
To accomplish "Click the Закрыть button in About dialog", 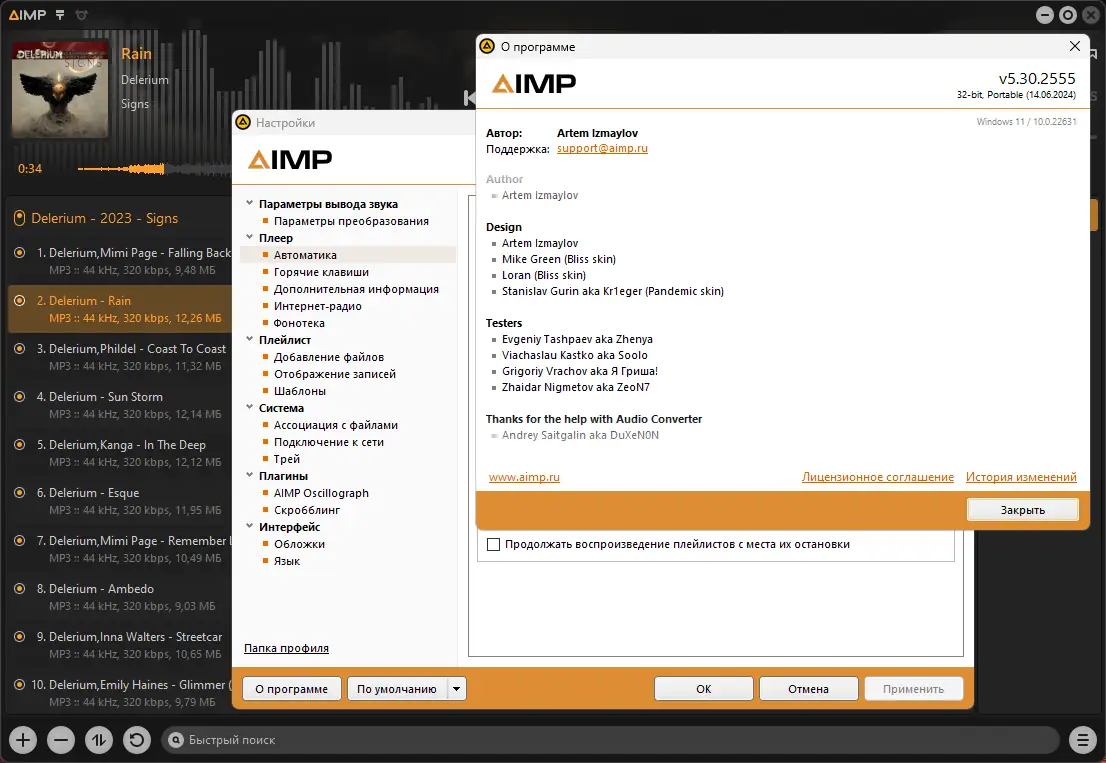I will pos(1023,510).
